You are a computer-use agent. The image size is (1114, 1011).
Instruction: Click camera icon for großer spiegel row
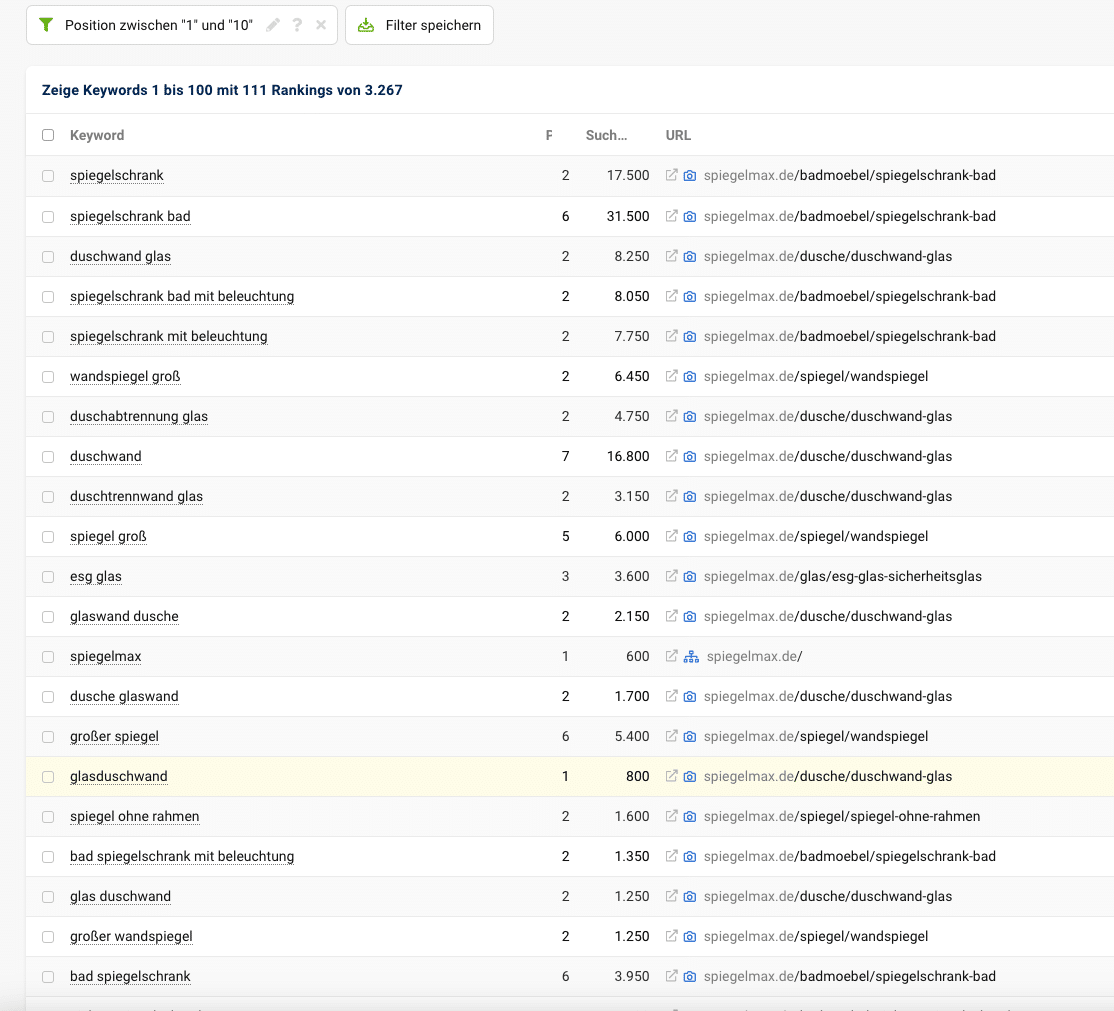tap(690, 737)
